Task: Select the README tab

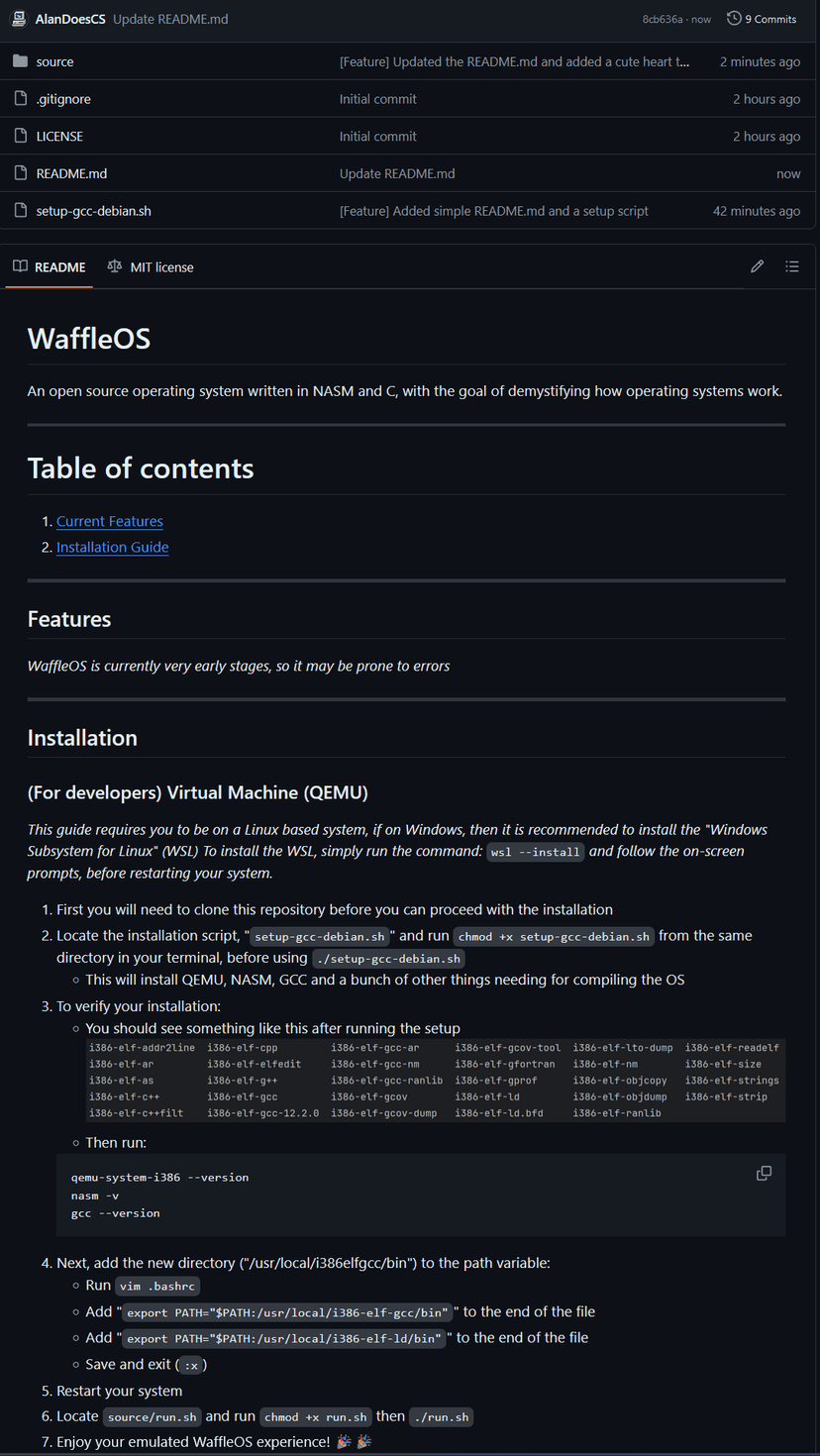Action: pyautogui.click(x=59, y=267)
